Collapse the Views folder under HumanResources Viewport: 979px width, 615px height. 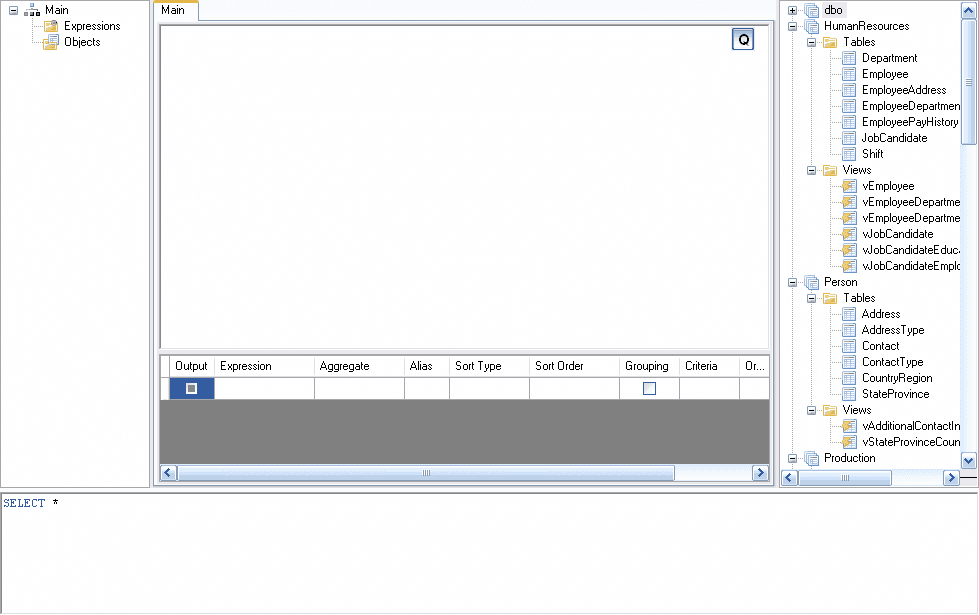pyautogui.click(x=812, y=170)
